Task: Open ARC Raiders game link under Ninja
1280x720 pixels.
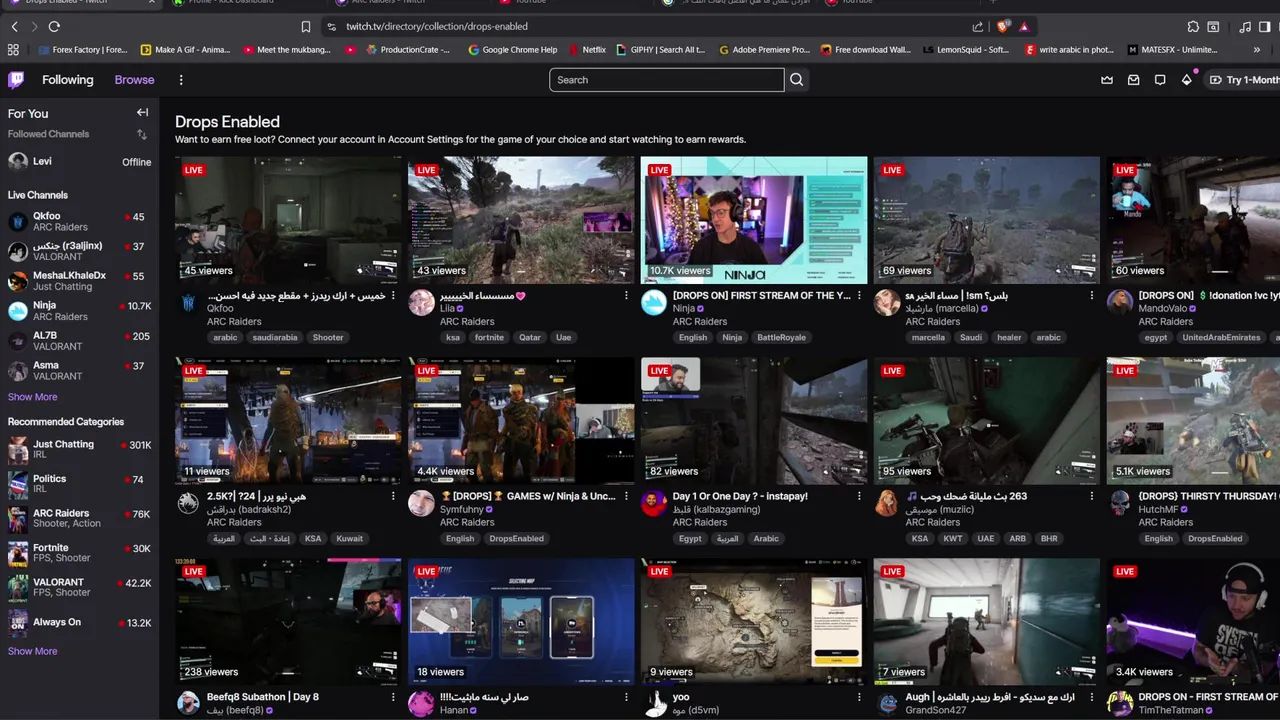Action: [x=700, y=322]
